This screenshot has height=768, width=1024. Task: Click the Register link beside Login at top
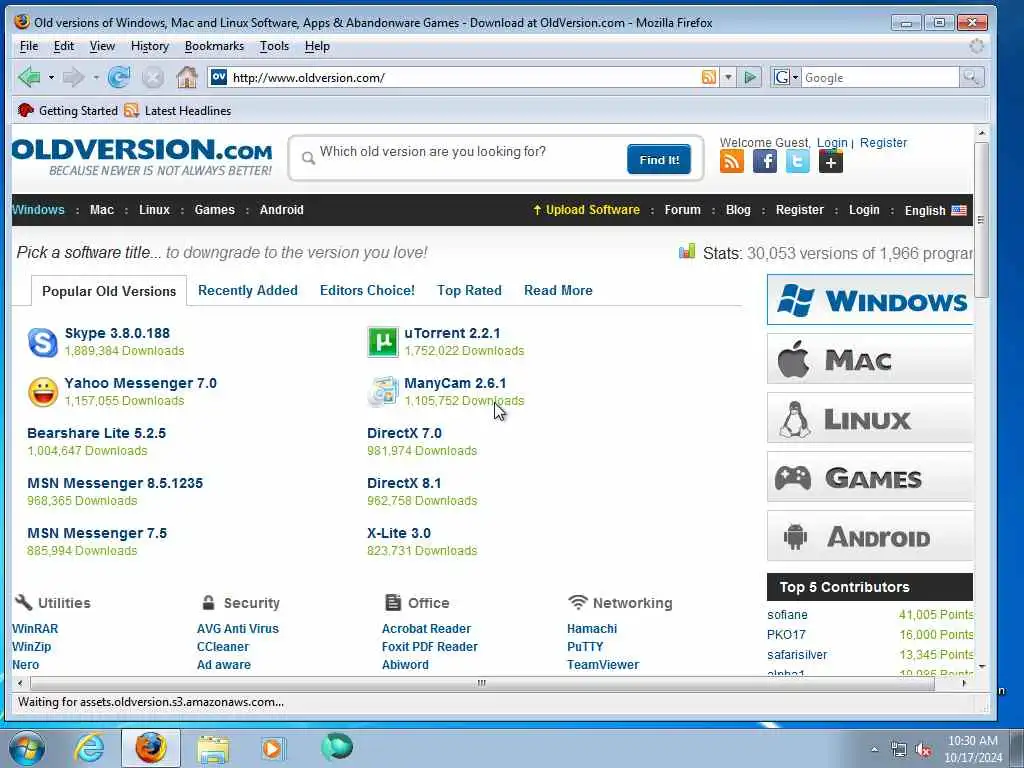pos(883,142)
